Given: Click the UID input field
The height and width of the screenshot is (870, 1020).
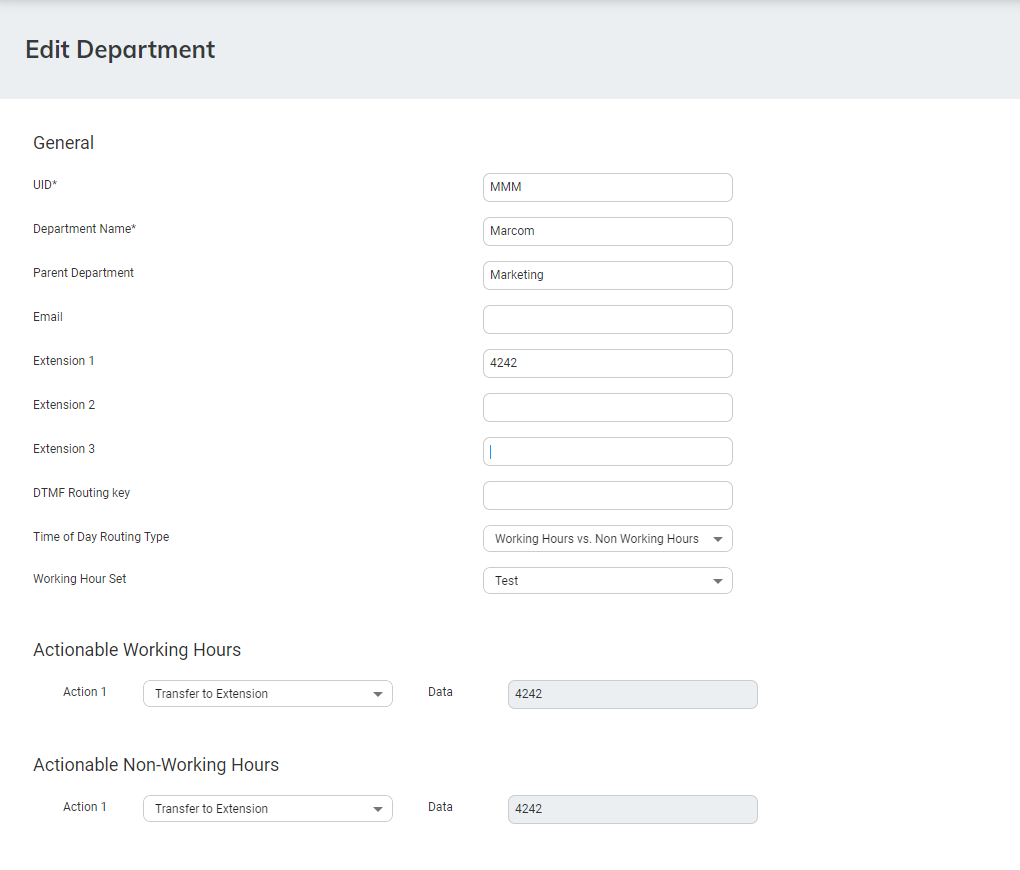Looking at the screenshot, I should (x=607, y=187).
